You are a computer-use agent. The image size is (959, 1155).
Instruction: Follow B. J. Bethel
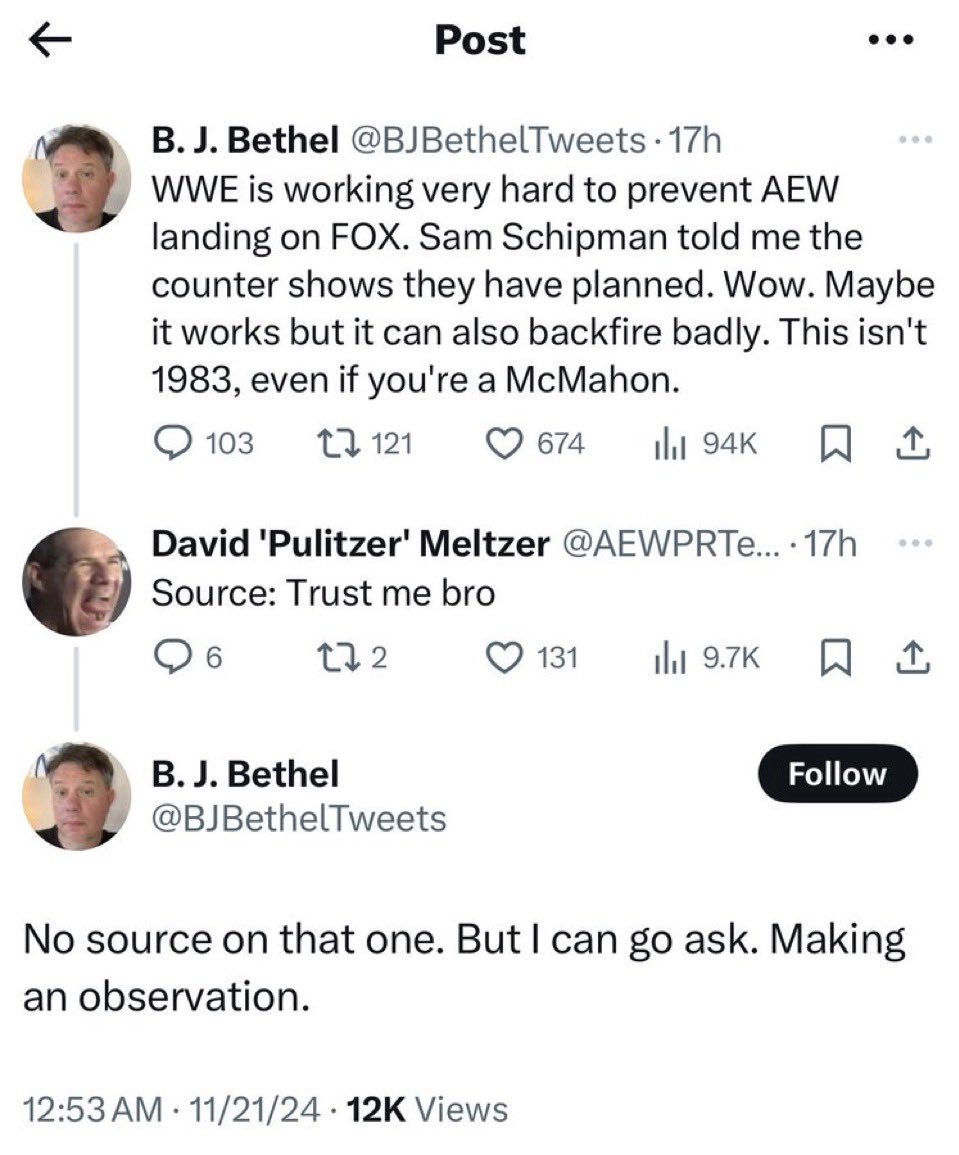tap(836, 774)
